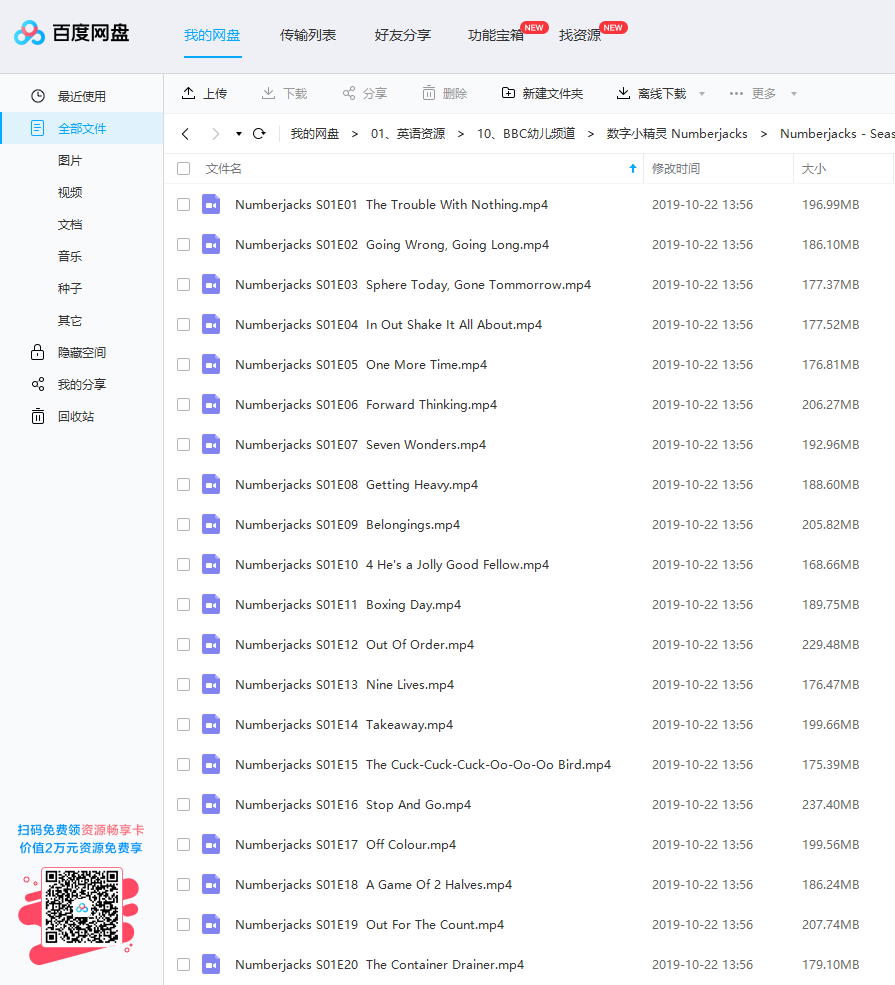Image resolution: width=895 pixels, height=985 pixels.
Task: Click the three-dots more icon
Action: pos(736,94)
